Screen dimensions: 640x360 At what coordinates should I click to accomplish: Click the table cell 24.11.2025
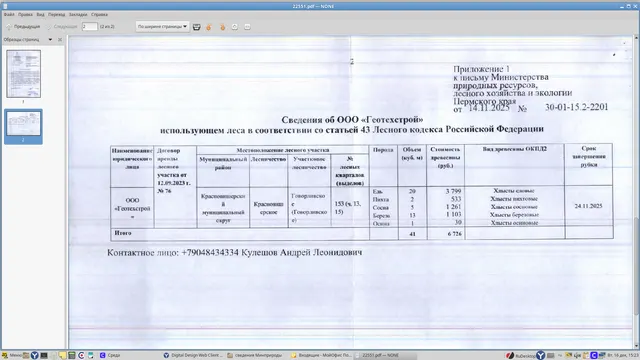[588, 206]
